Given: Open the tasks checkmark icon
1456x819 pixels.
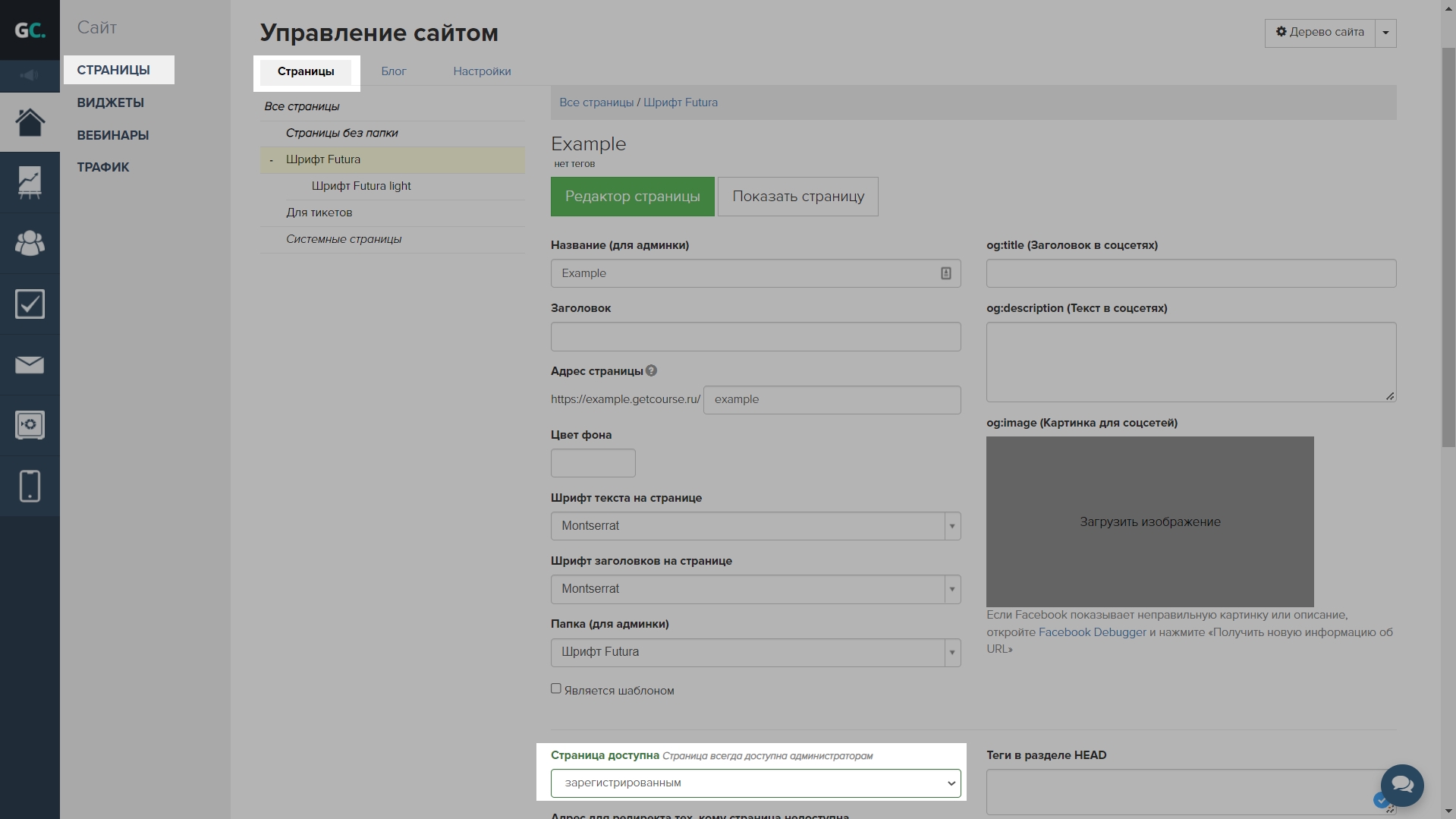Looking at the screenshot, I should 30,304.
